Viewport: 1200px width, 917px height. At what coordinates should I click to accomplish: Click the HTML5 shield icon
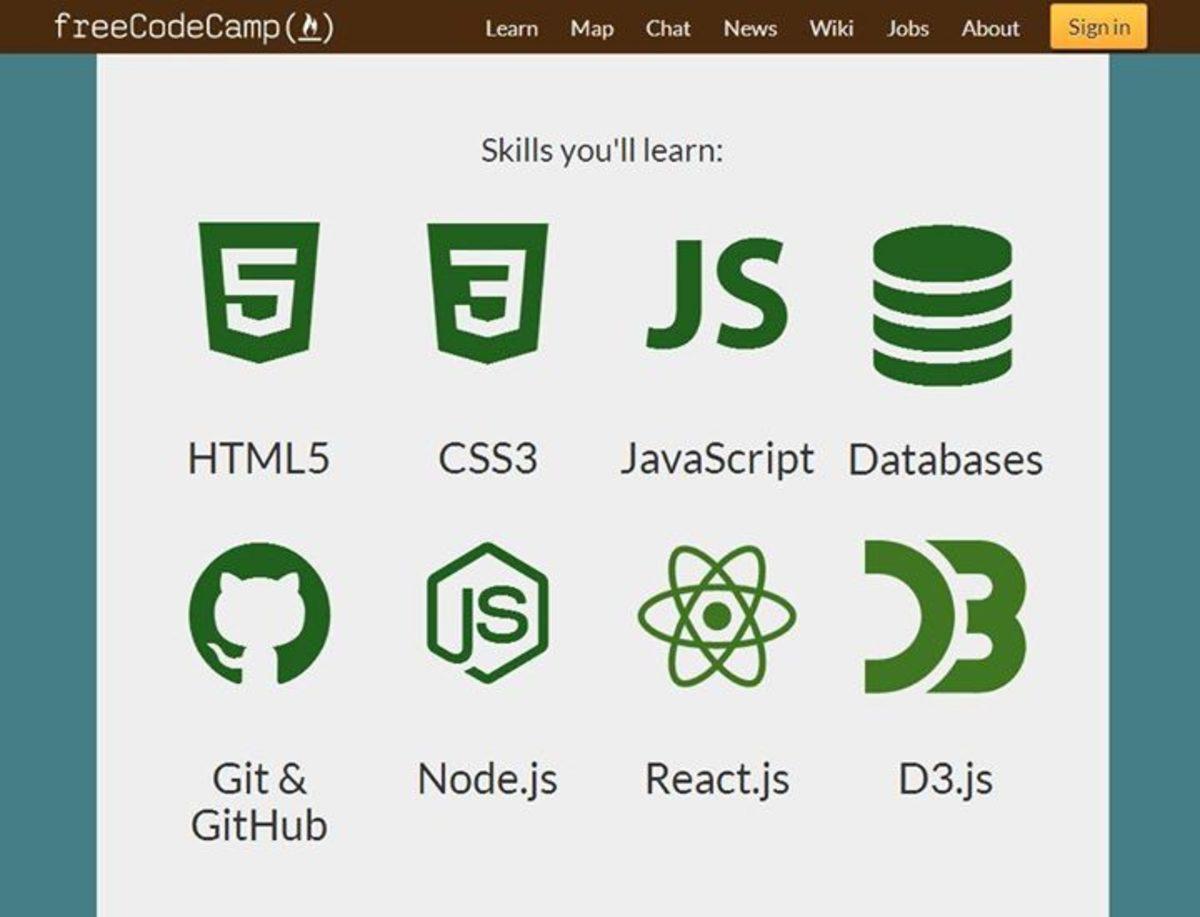[259, 291]
